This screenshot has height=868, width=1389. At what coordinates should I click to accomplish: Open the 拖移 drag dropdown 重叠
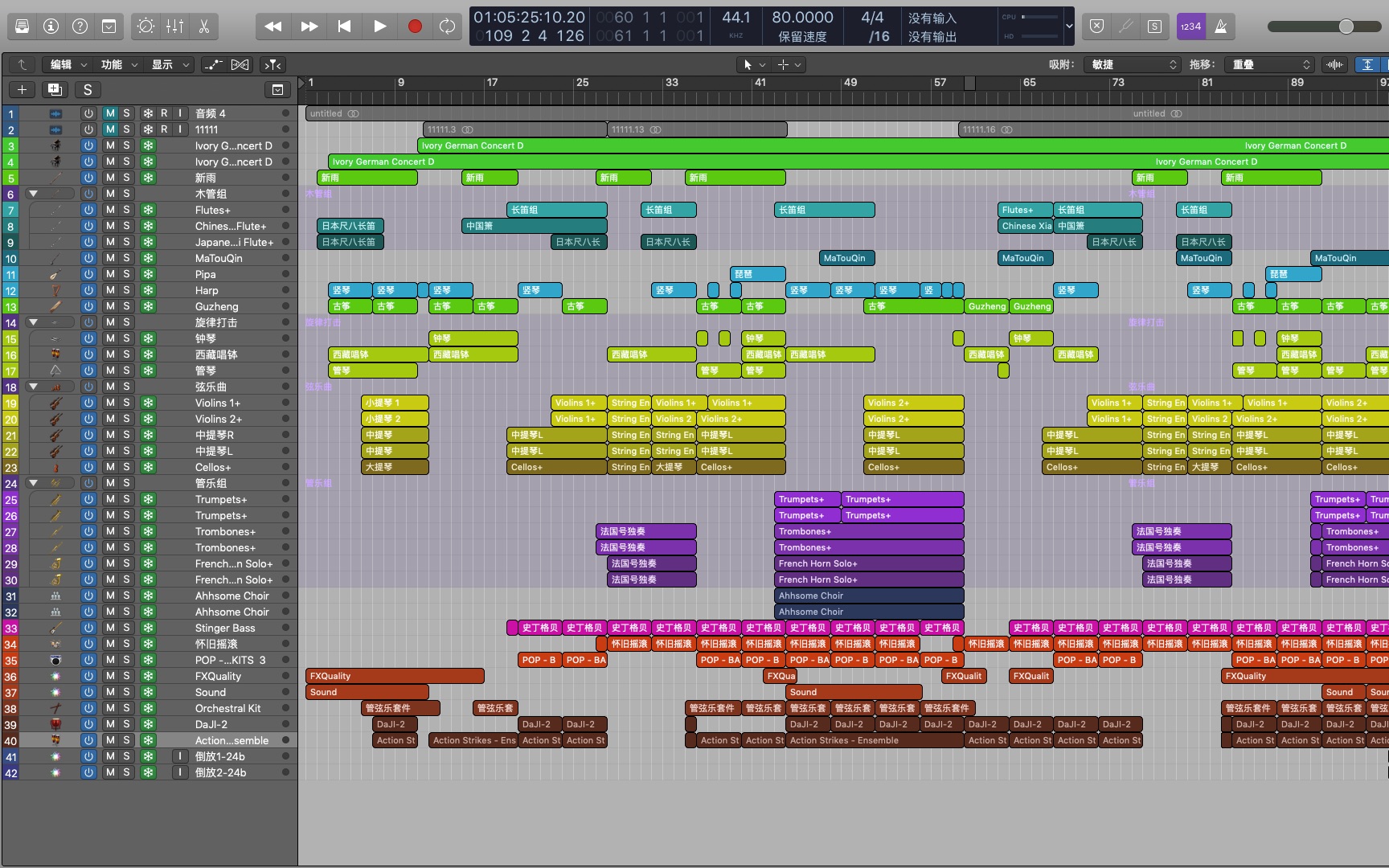(1268, 64)
